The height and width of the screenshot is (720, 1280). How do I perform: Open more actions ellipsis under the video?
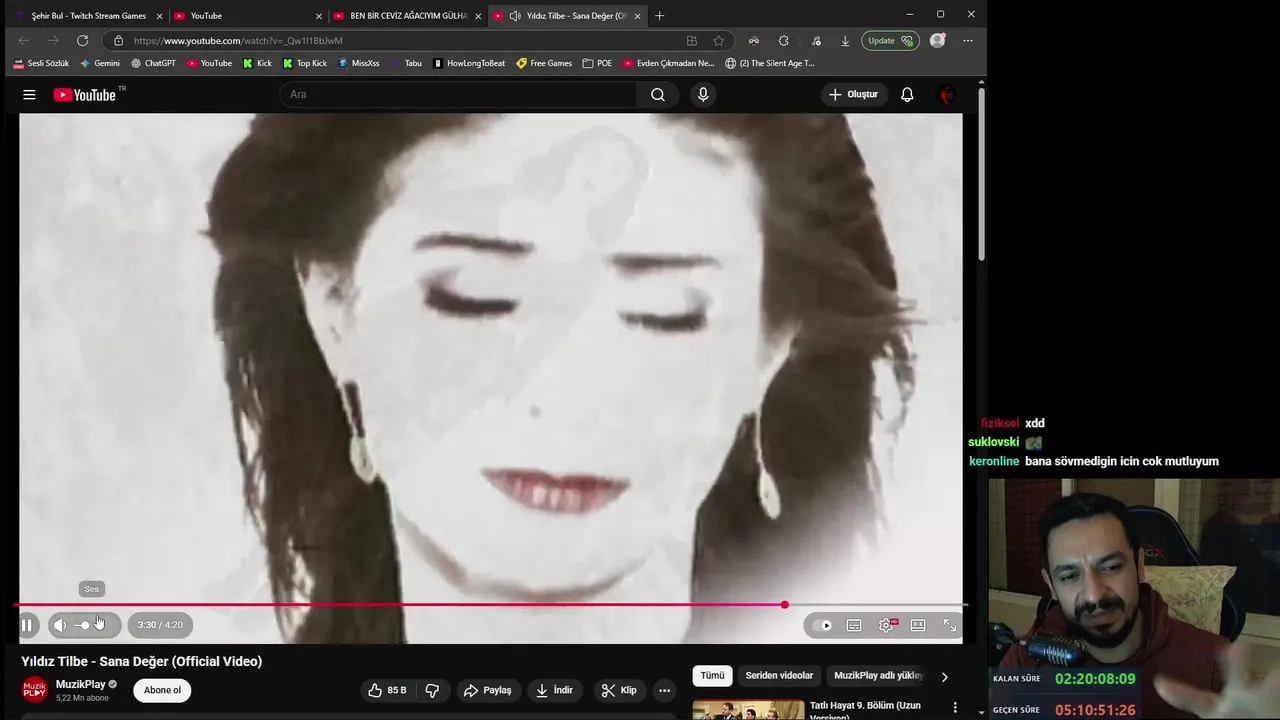coord(664,690)
